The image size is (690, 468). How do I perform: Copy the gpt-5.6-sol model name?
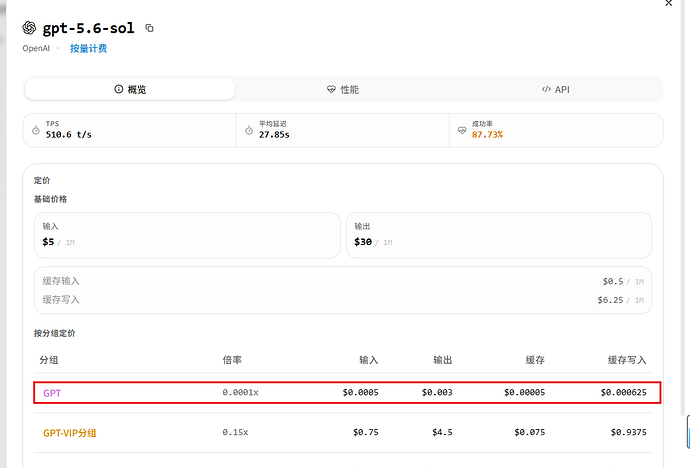tap(150, 28)
